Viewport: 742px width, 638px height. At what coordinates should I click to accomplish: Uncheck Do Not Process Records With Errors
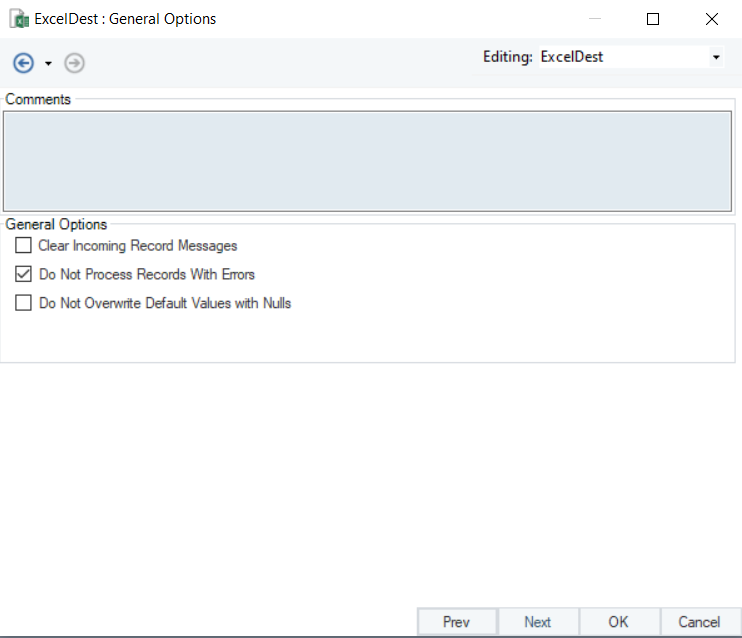point(24,274)
